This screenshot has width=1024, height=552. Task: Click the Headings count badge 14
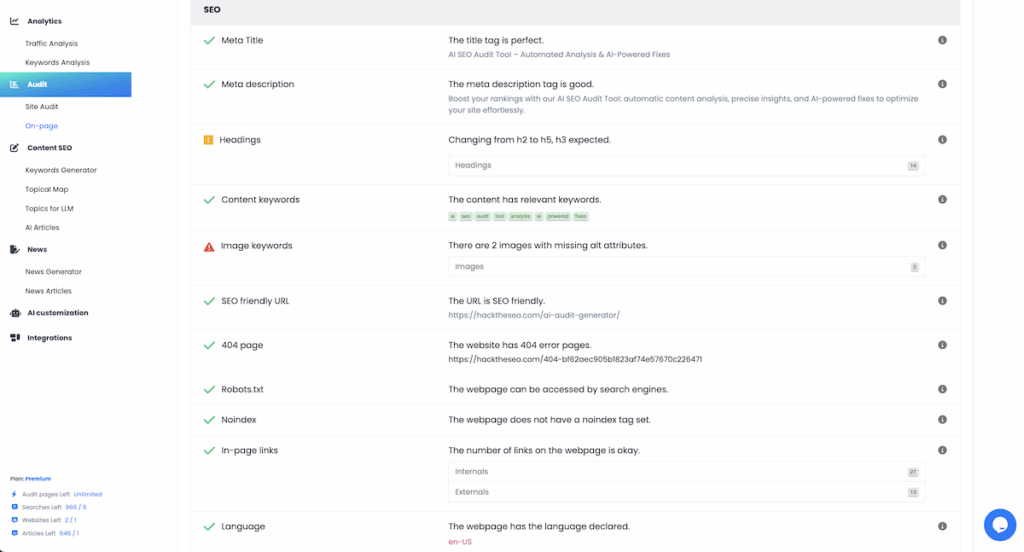913,166
